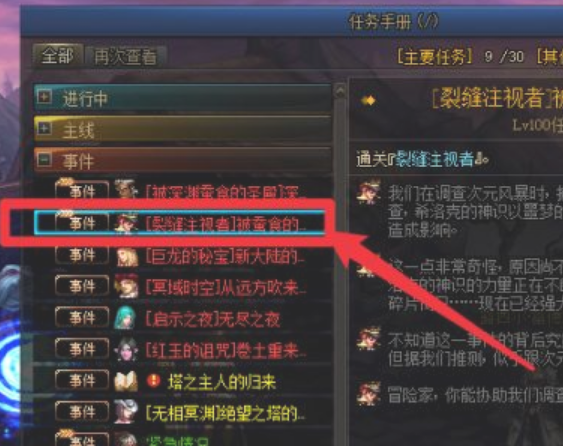Click the open book icon beside 塔之主人的归来
Image resolution: width=563 pixels, height=446 pixels.
coord(126,381)
